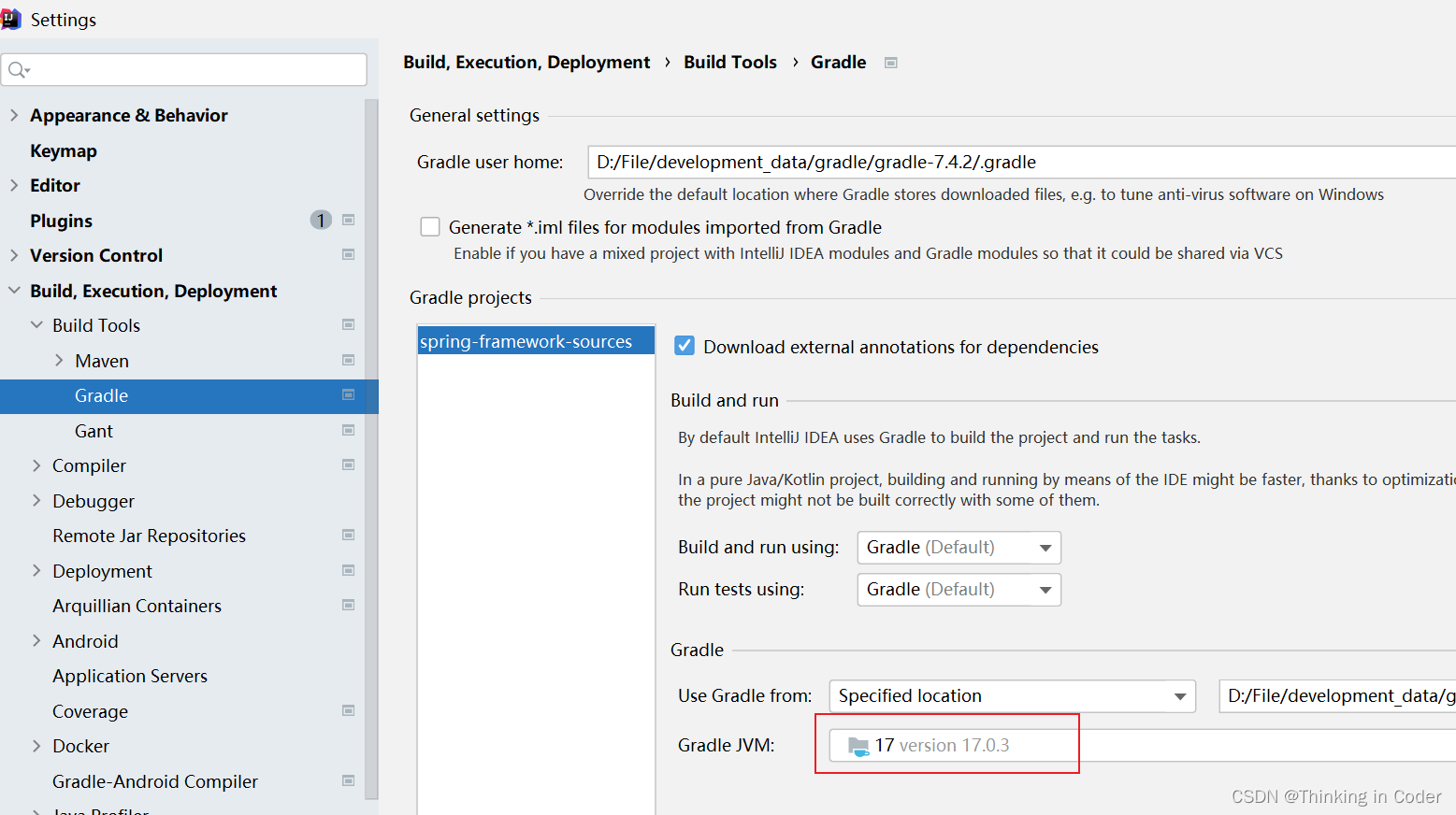This screenshot has width=1456, height=815.
Task: Collapse the Build Tools node
Action: (x=36, y=325)
